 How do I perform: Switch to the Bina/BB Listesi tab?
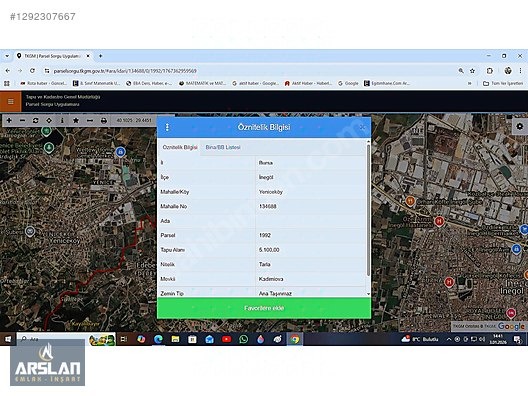223,147
